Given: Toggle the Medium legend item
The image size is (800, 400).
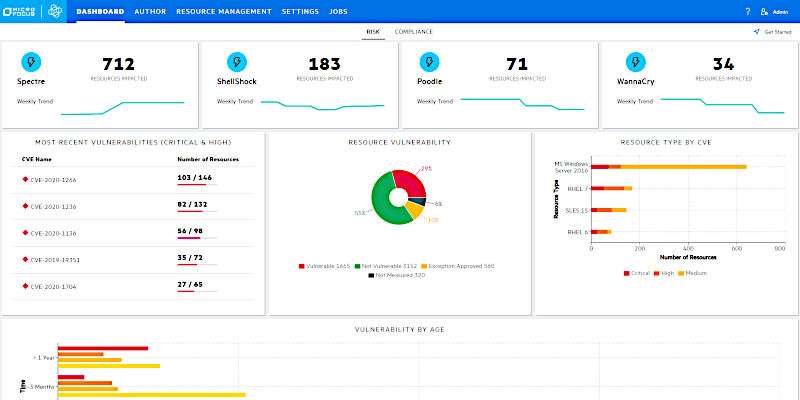Looking at the screenshot, I should coord(700,272).
